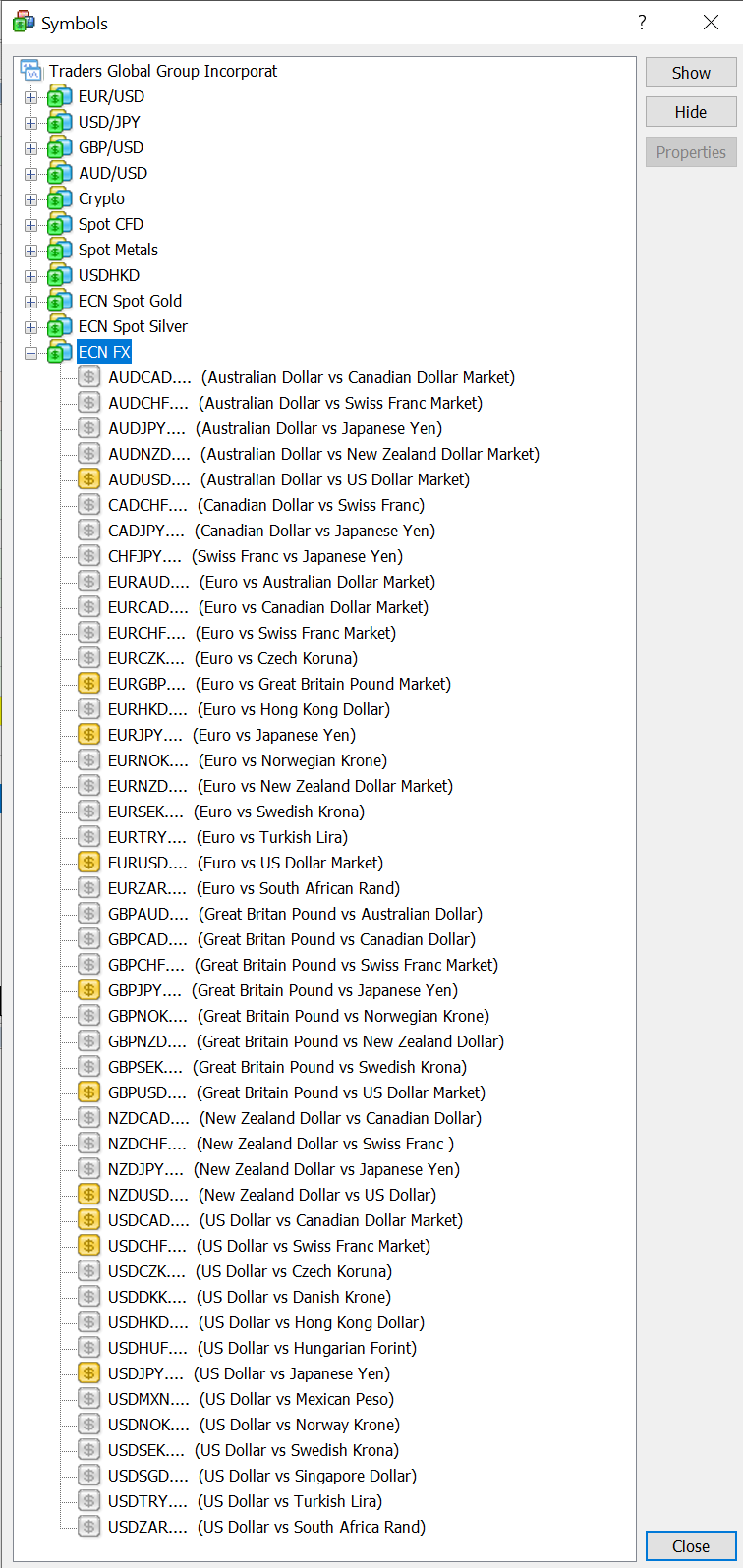Select the GBPSEK symbol row

point(288,1067)
